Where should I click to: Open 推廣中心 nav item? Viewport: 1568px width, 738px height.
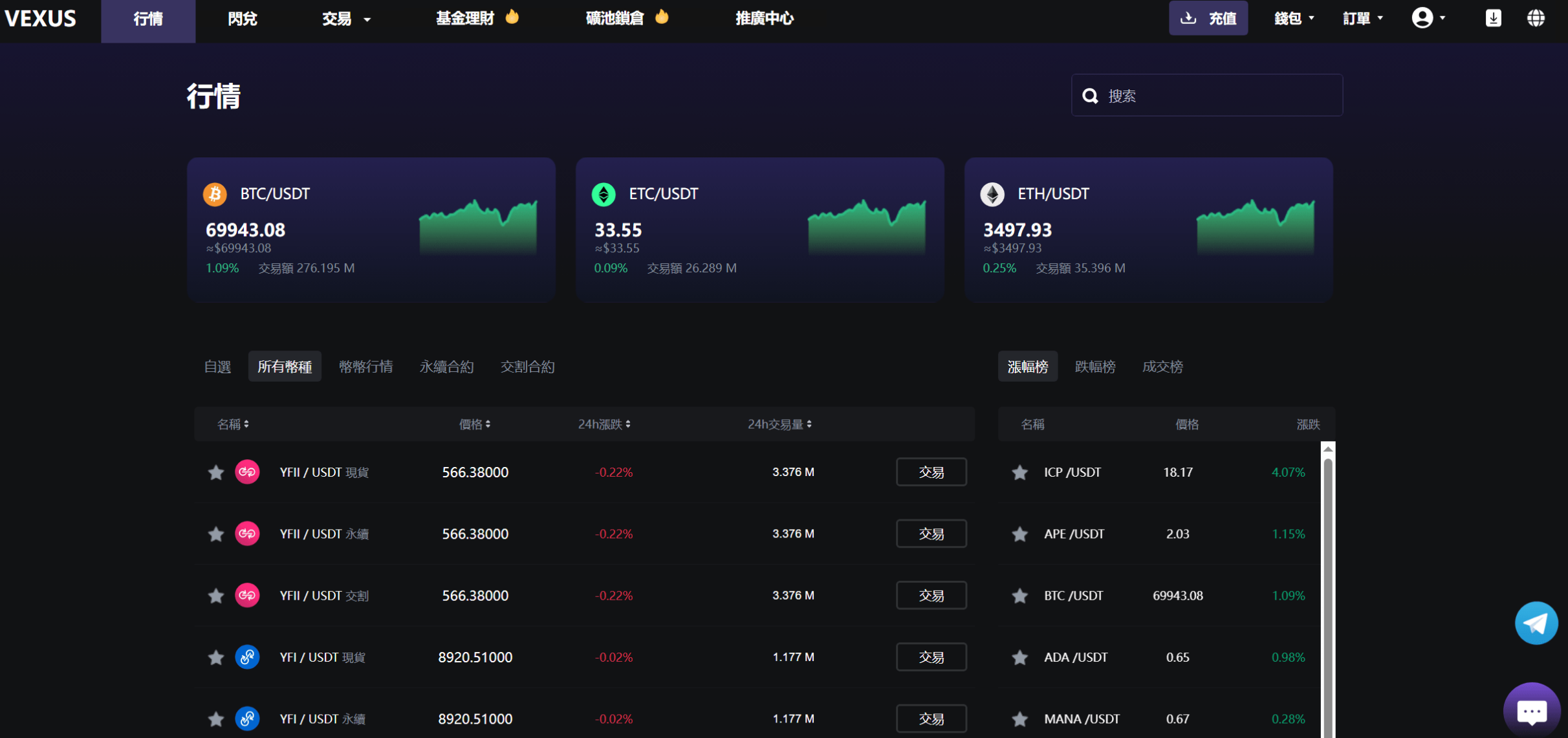pyautogui.click(x=765, y=18)
